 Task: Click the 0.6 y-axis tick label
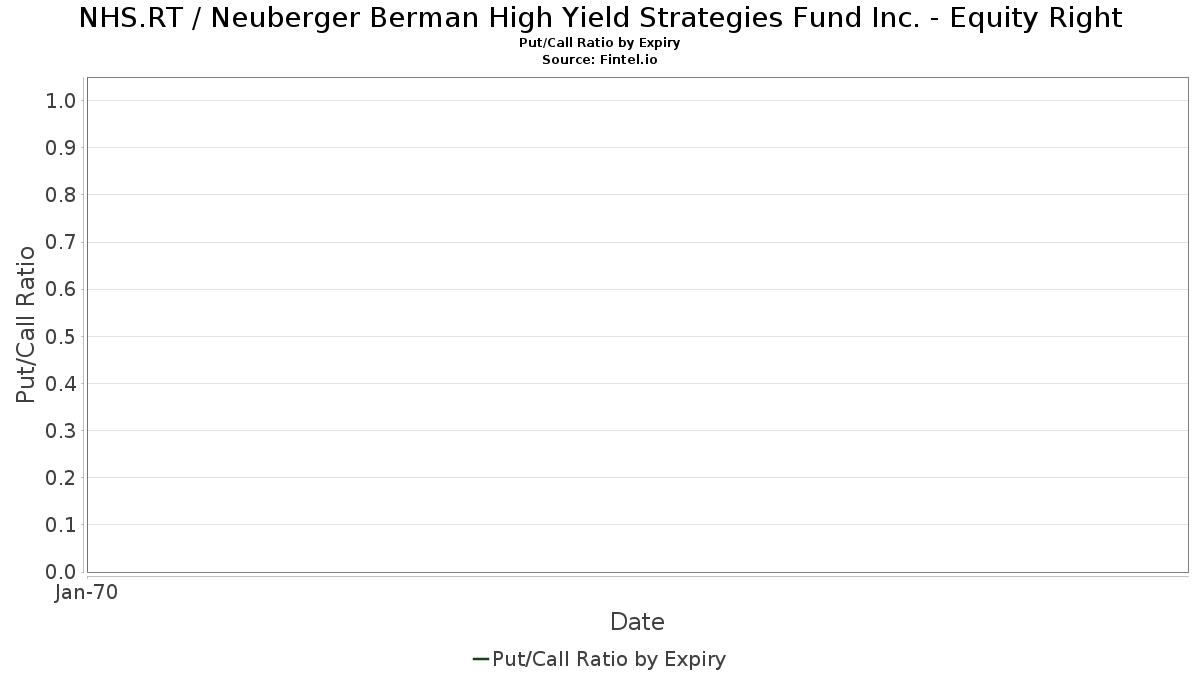click(61, 289)
